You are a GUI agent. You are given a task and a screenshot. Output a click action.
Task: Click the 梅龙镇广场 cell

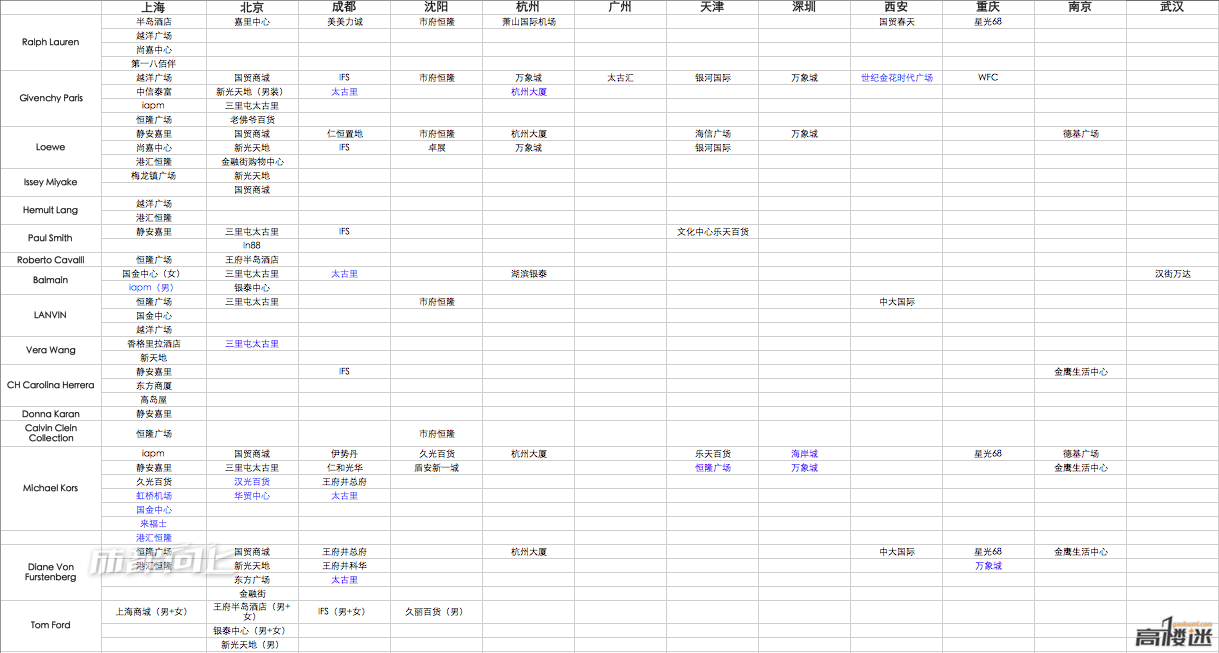pos(153,175)
